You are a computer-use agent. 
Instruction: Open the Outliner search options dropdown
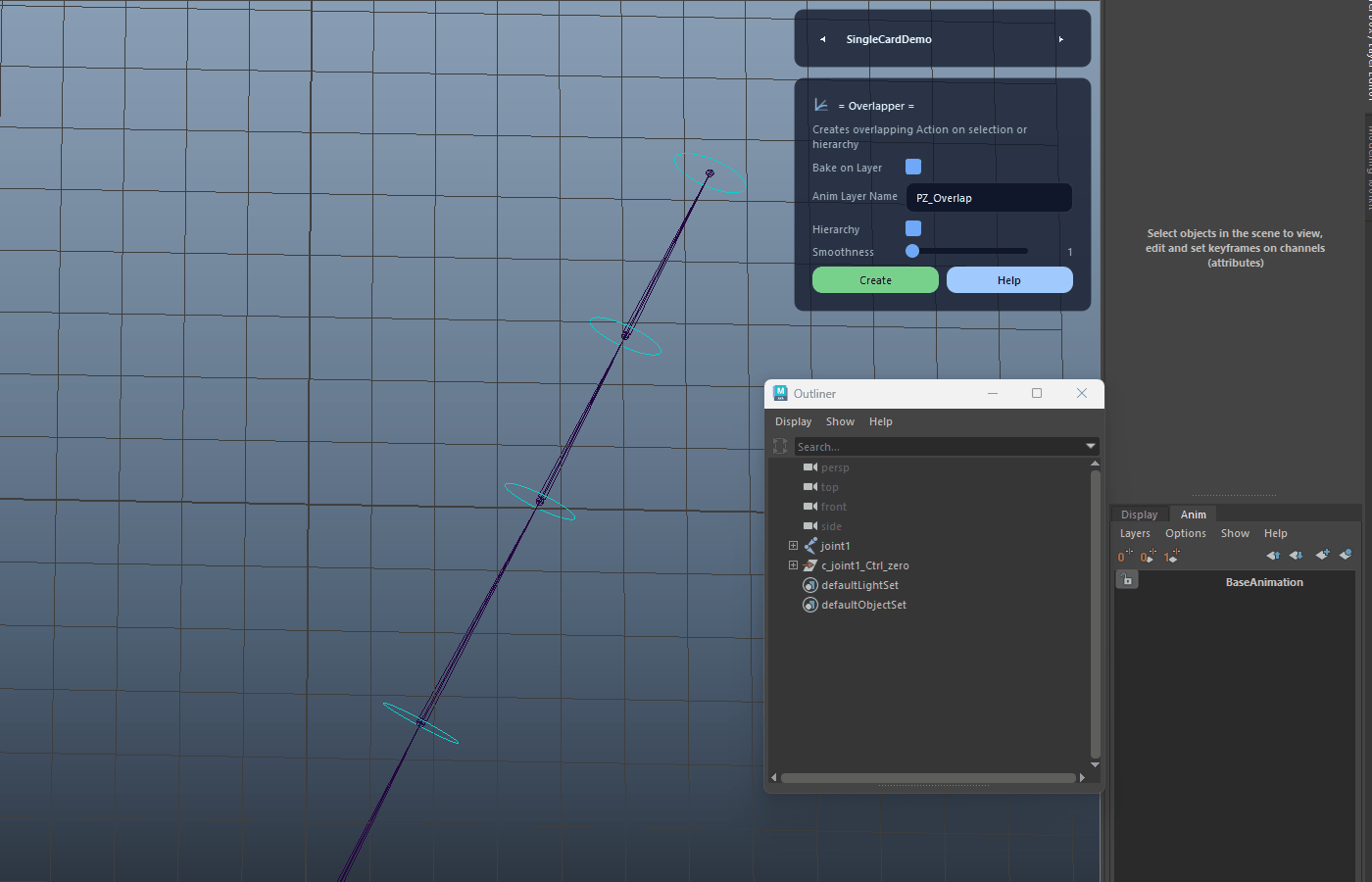point(1091,446)
